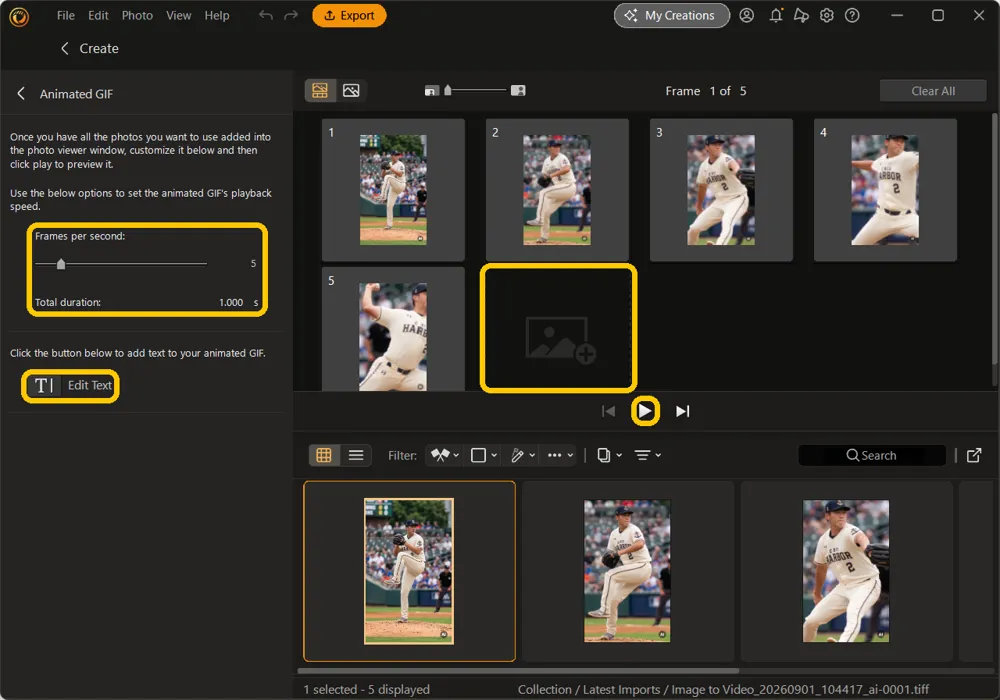Open the View menu
The image size is (1000, 700).
coord(179,15)
